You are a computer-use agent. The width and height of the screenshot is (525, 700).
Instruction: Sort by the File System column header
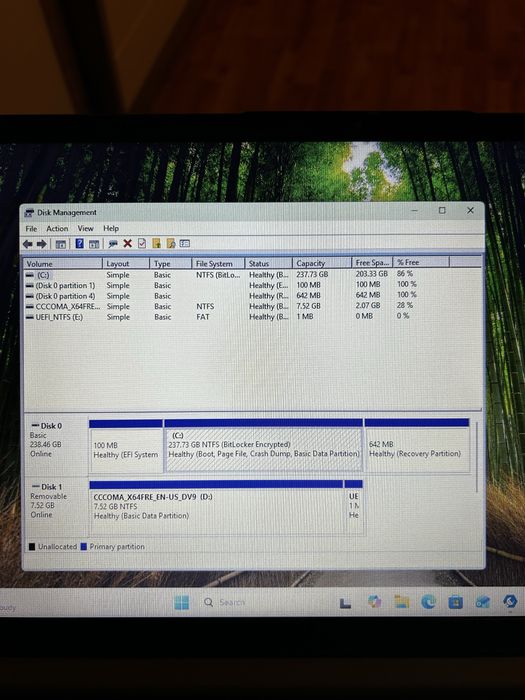coord(219,263)
